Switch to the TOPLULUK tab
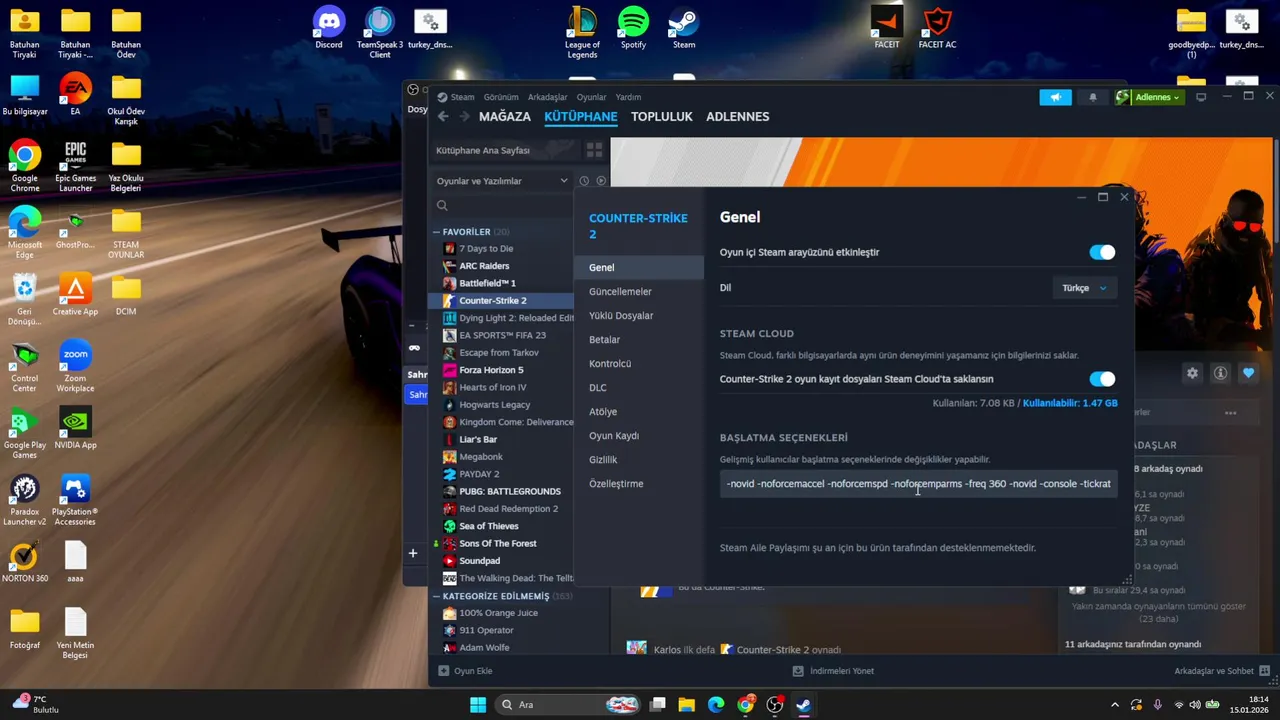Screen dimensions: 1280x720 (x=662, y=117)
